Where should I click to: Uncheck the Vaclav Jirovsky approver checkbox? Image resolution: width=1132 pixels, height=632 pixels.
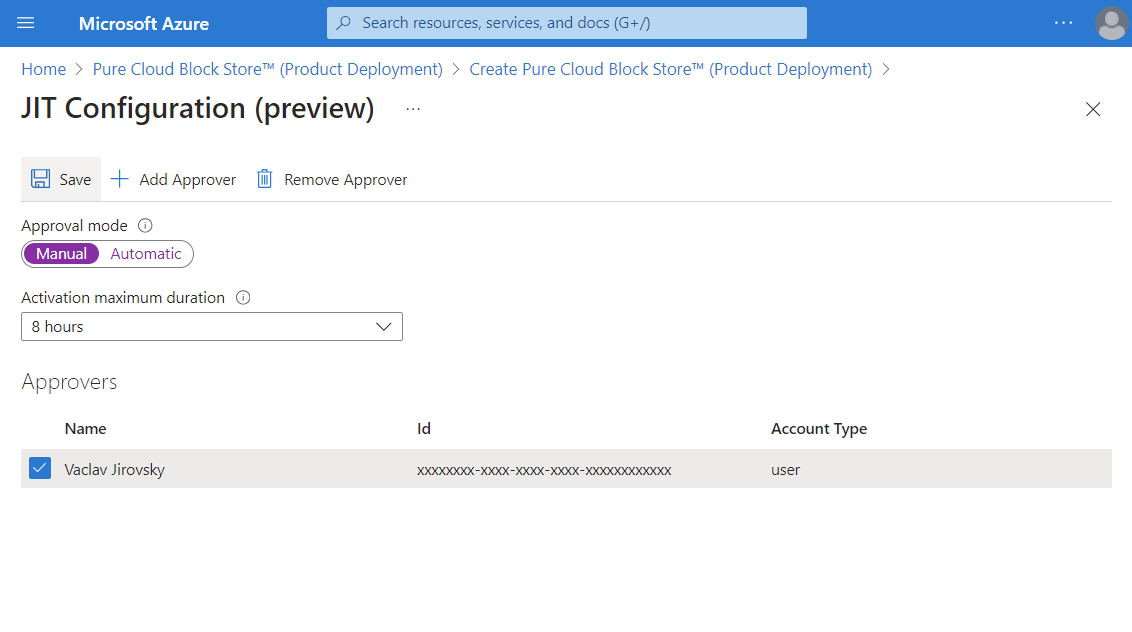pos(40,468)
